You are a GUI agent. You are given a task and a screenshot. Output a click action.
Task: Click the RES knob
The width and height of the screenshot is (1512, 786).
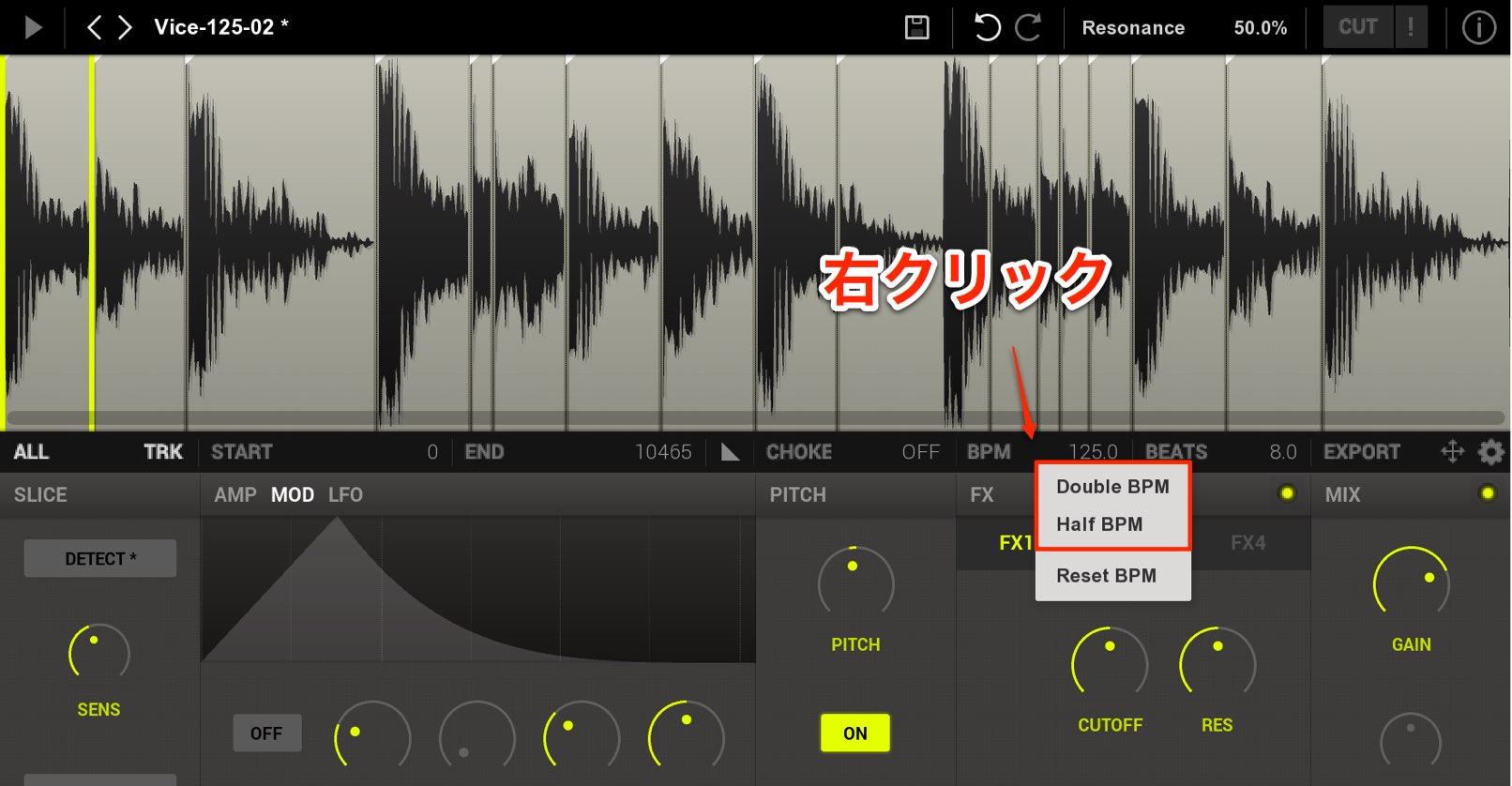click(x=1217, y=664)
